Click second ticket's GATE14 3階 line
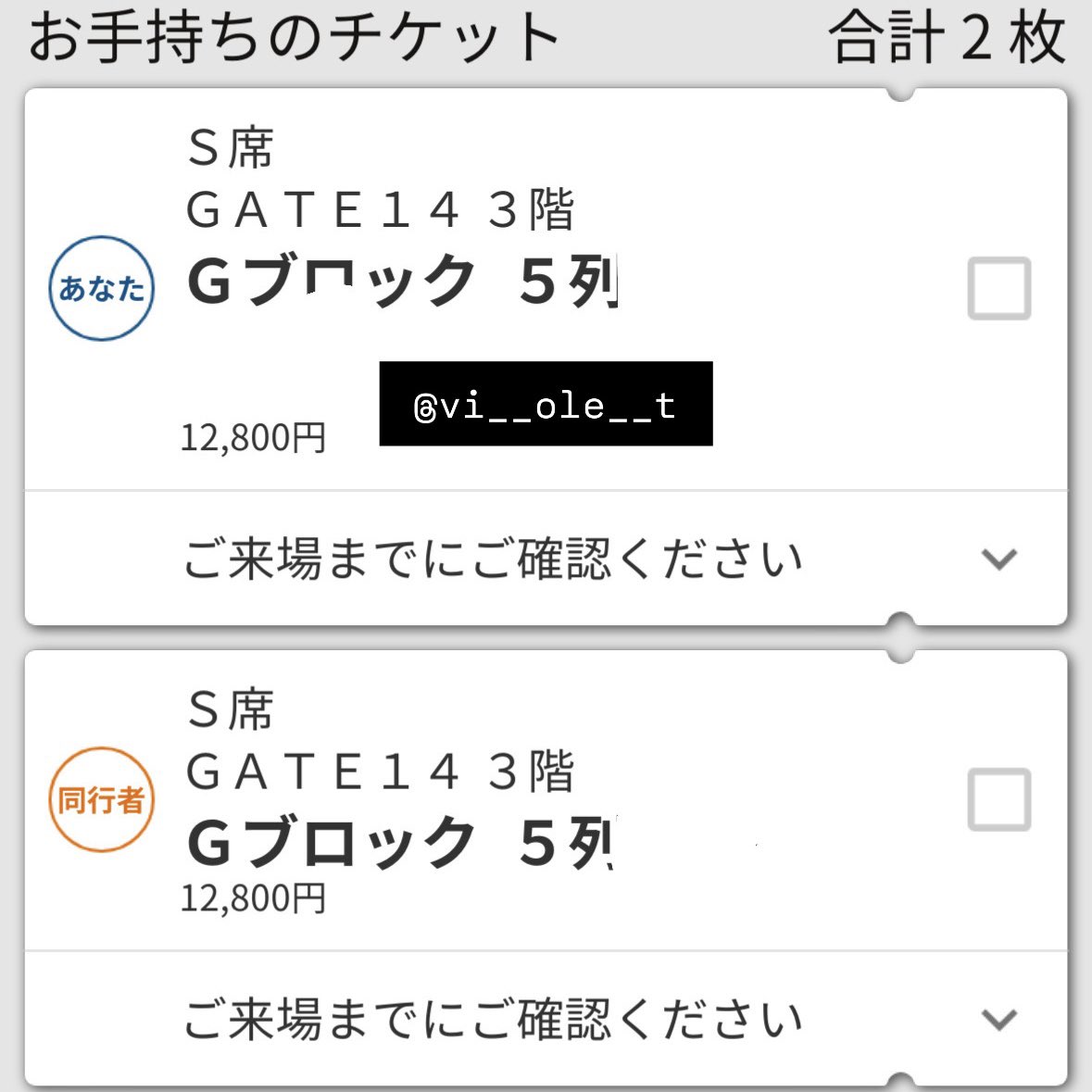The width and height of the screenshot is (1092, 1092). click(381, 771)
